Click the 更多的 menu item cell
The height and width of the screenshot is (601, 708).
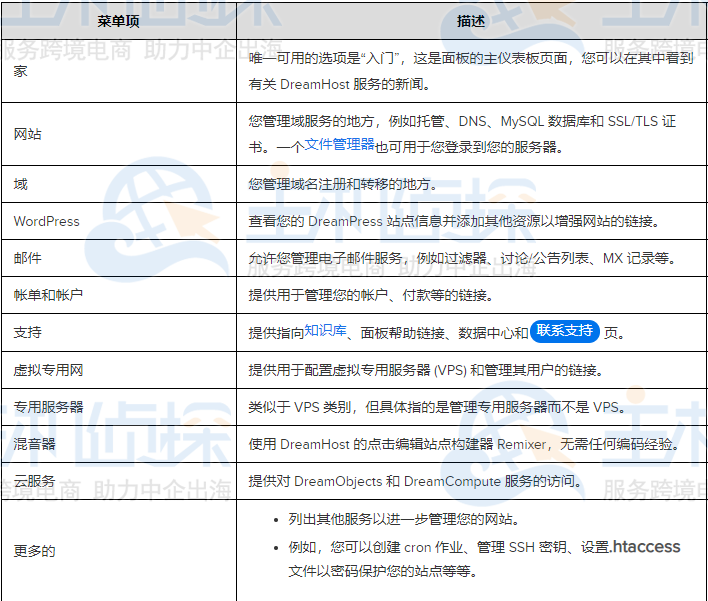click(x=119, y=551)
